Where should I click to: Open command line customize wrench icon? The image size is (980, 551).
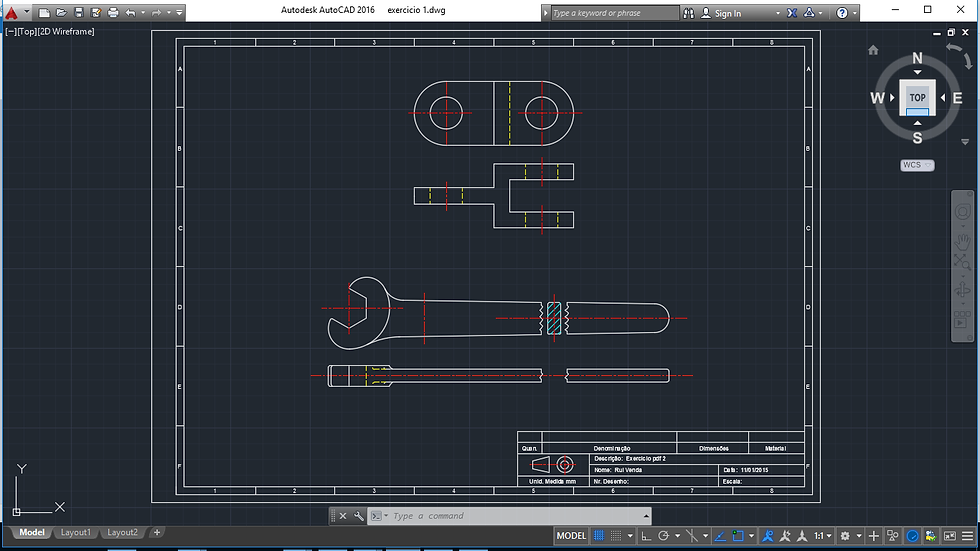(x=359, y=516)
